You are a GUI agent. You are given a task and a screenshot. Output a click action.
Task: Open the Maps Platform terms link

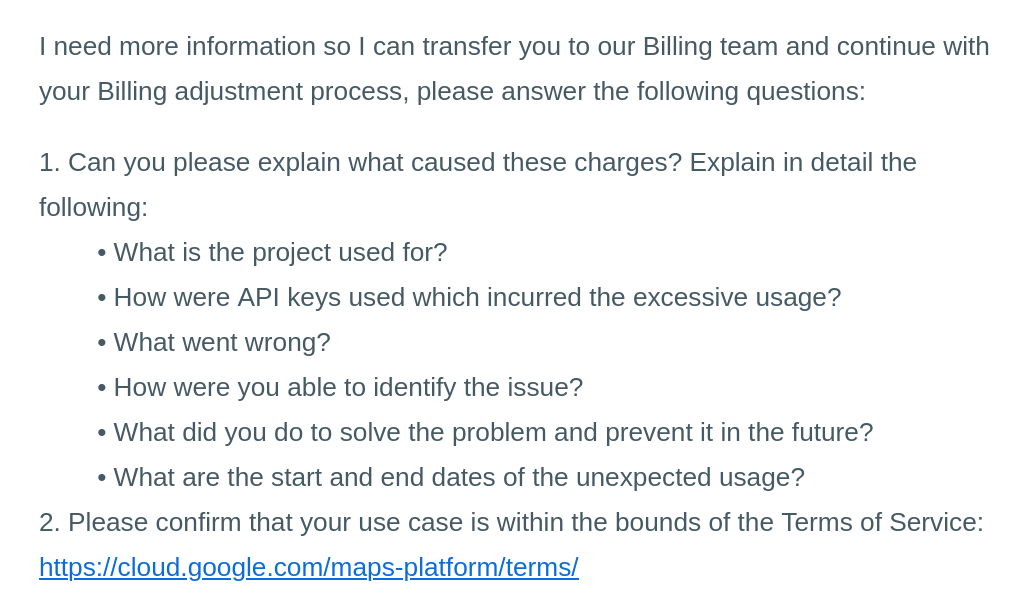coord(308,567)
